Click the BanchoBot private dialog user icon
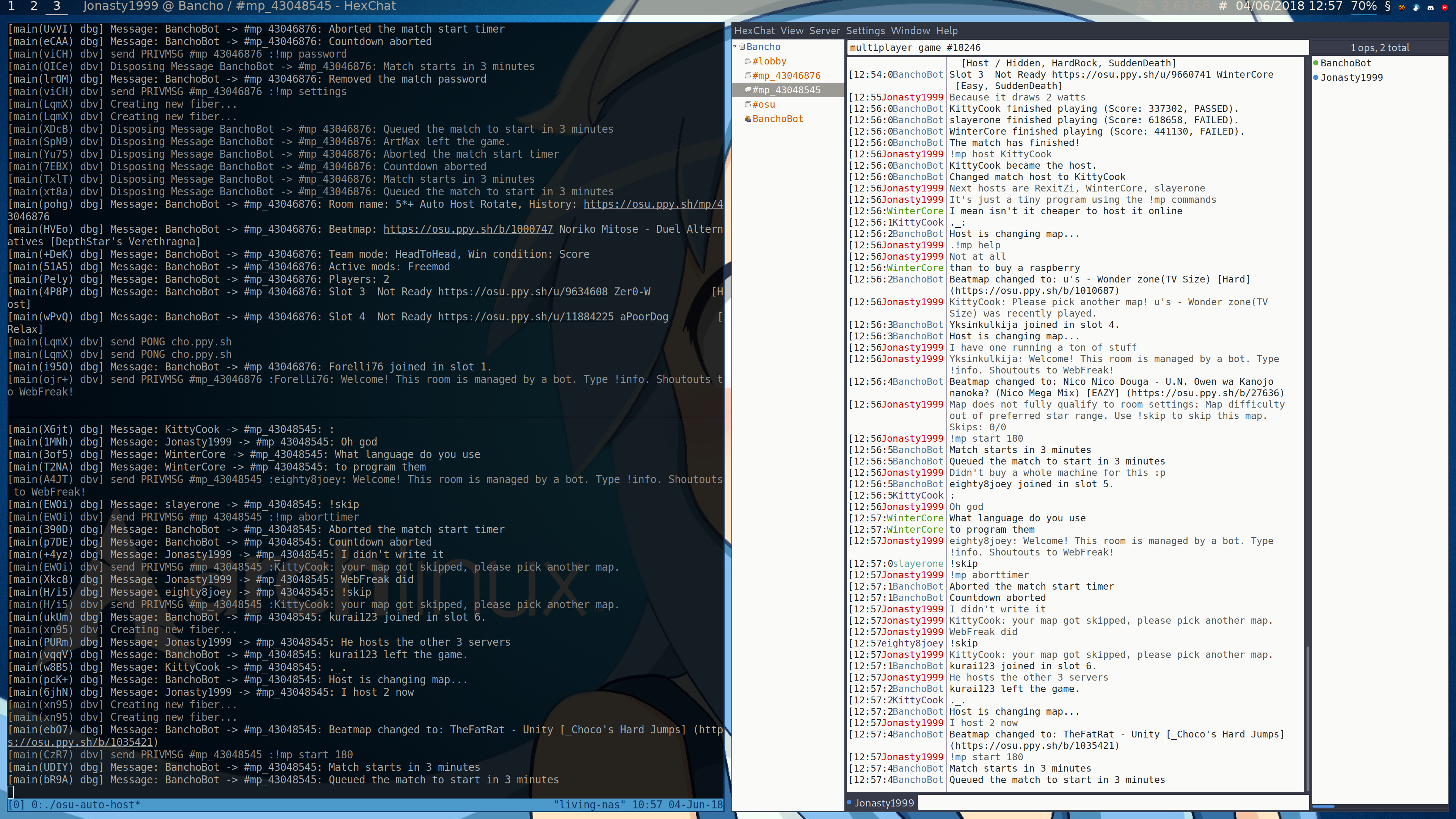Screen dimensions: 1456x819 point(748,119)
